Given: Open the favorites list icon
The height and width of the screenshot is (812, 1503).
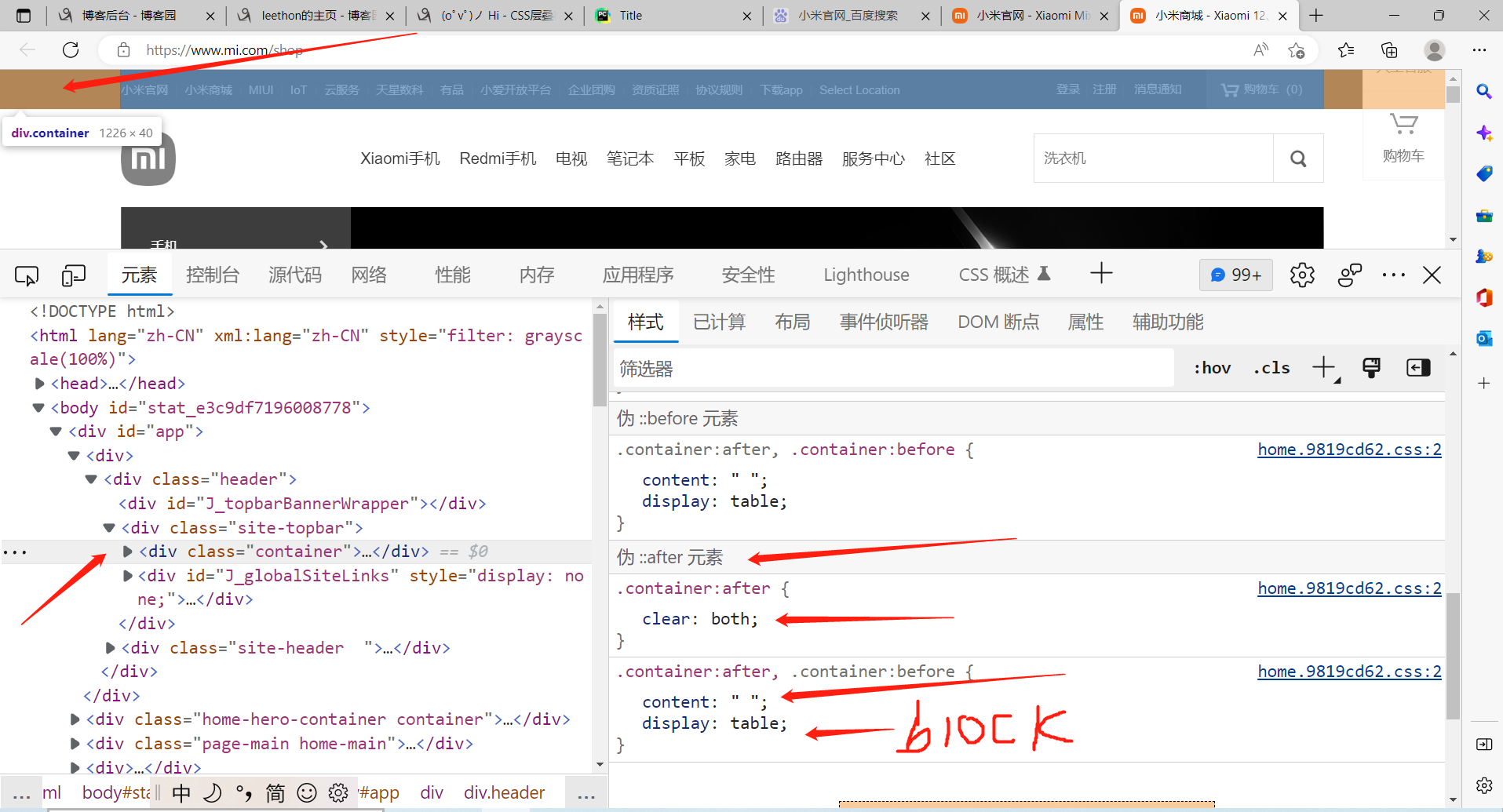Looking at the screenshot, I should tap(1346, 50).
